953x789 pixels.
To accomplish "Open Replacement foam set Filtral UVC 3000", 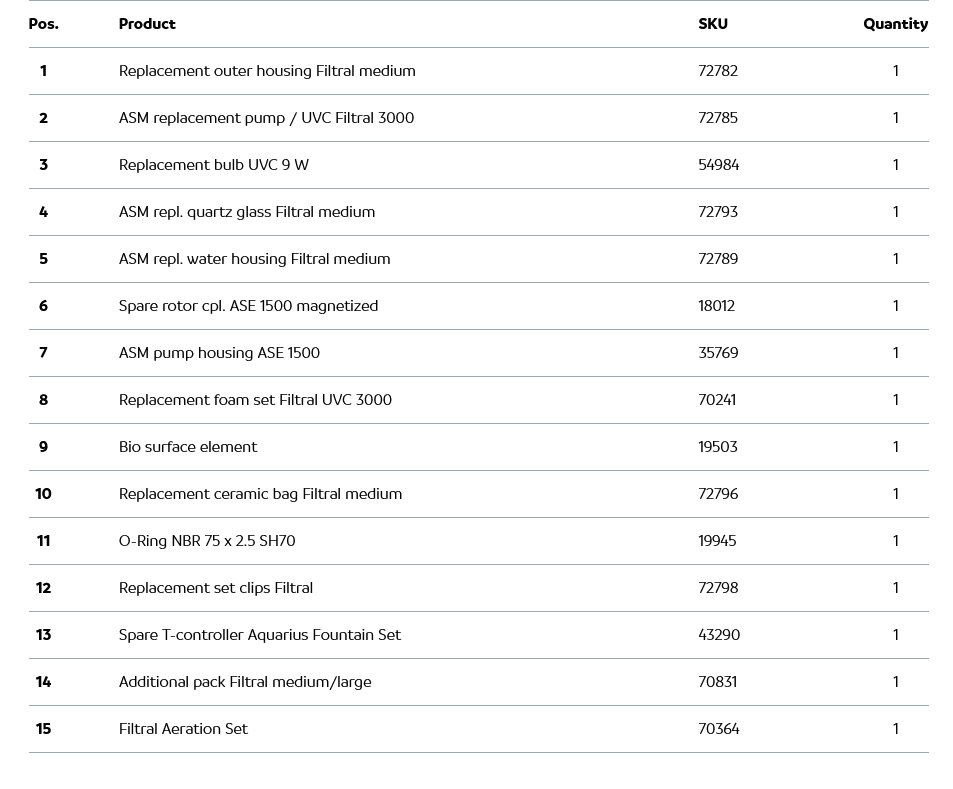I will 255,400.
